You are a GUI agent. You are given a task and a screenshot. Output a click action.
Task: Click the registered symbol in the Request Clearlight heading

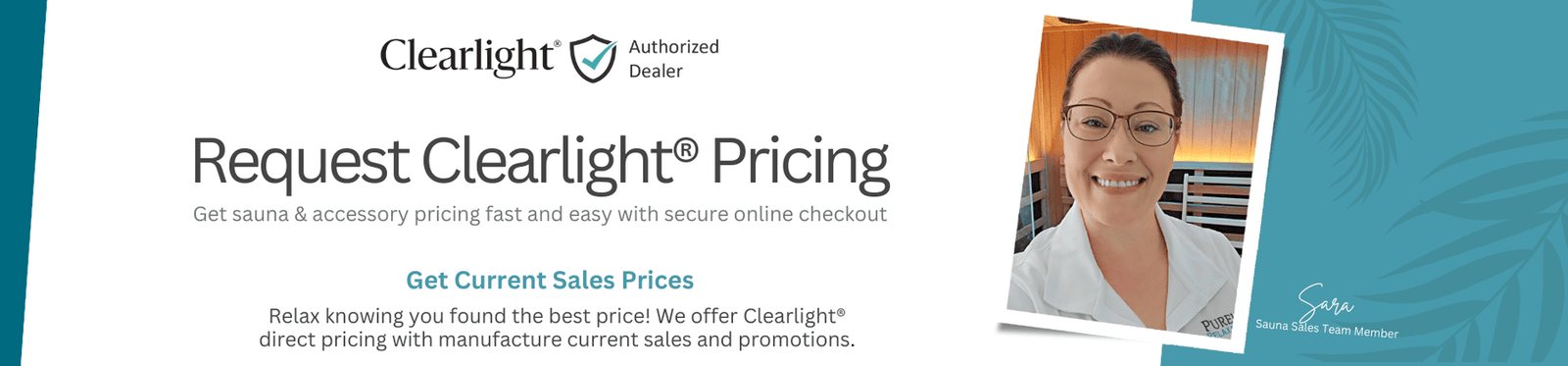pyautogui.click(x=686, y=150)
